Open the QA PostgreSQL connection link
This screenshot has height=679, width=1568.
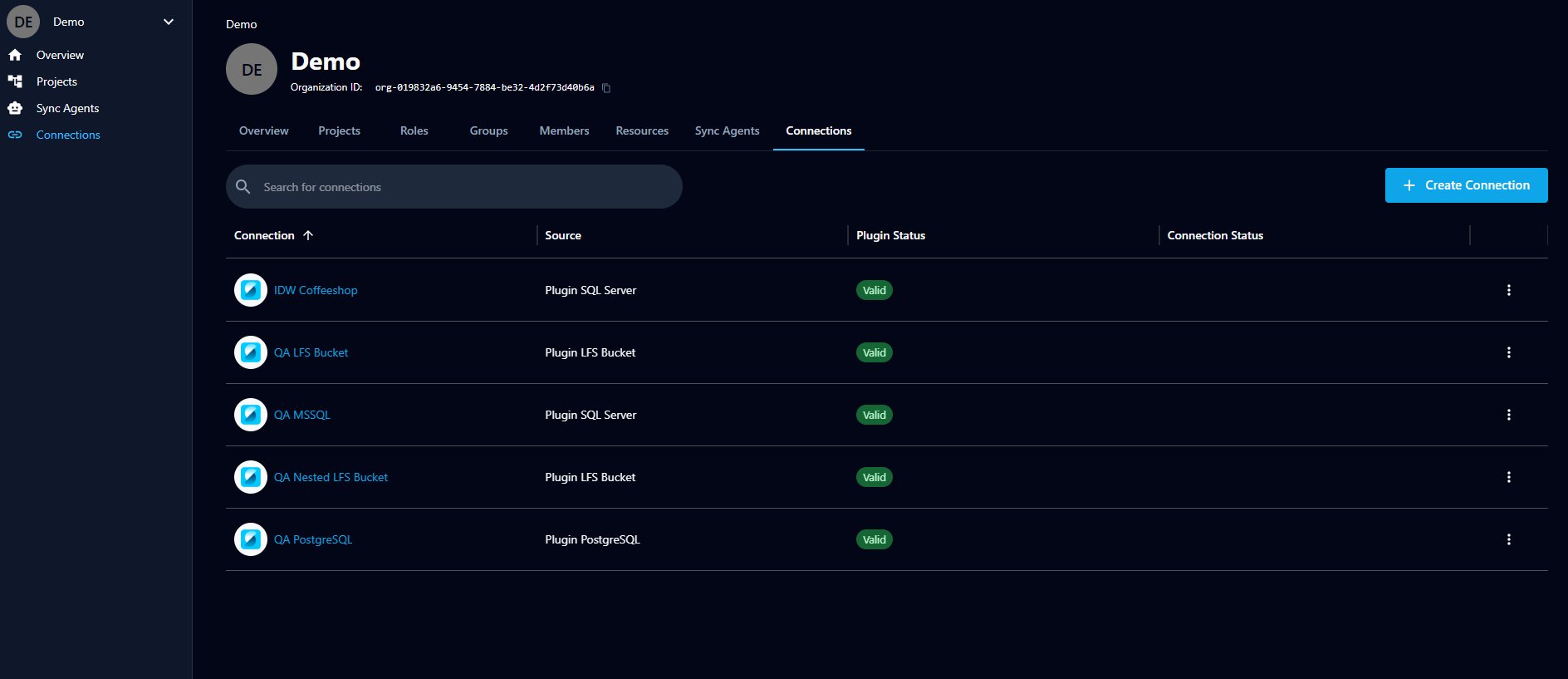[313, 539]
